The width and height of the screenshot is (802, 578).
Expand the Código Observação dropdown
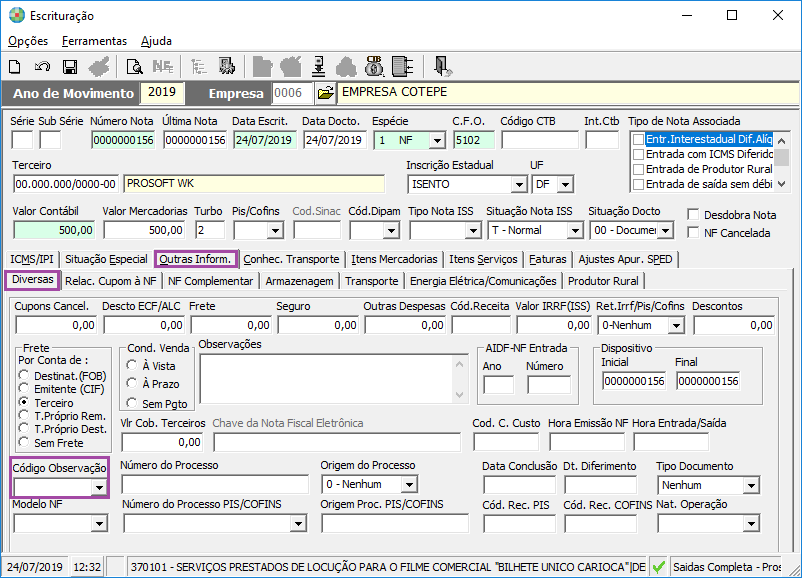(x=99, y=487)
